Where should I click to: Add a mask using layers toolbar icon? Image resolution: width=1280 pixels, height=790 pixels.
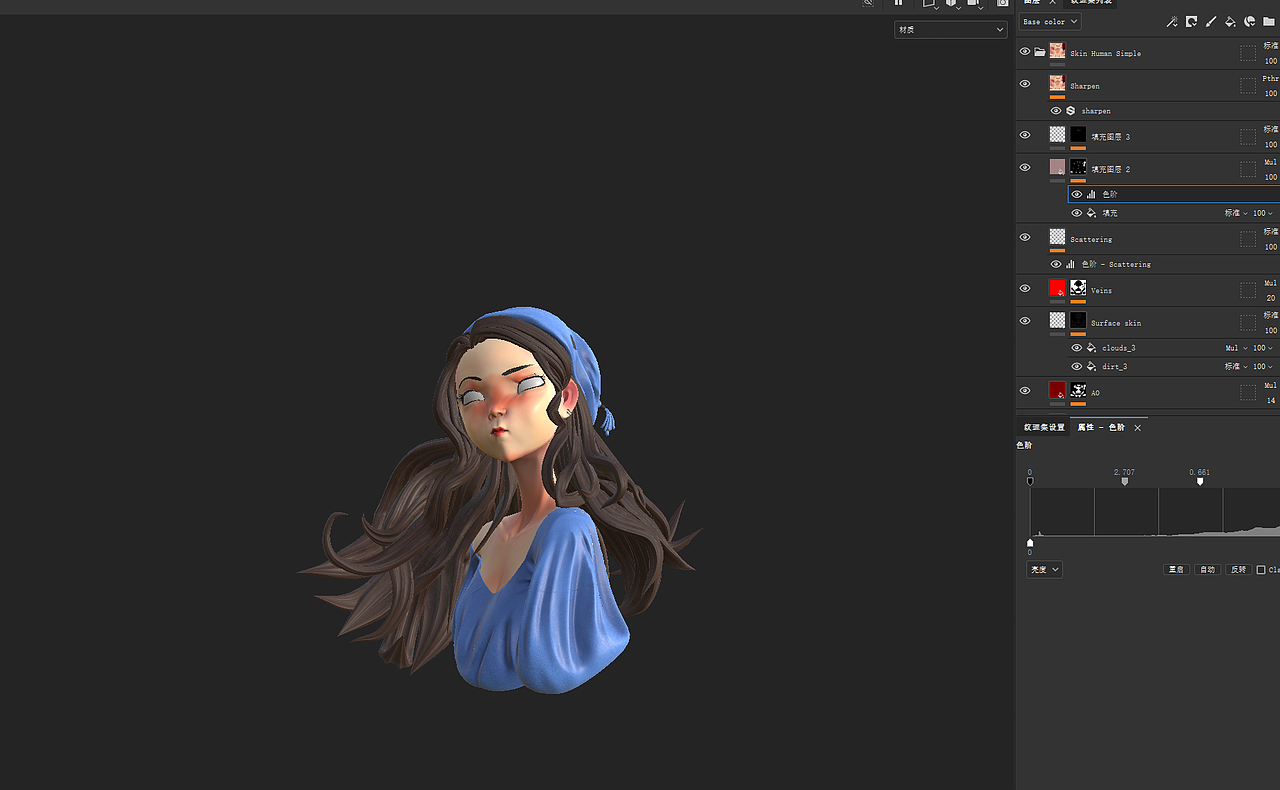(1192, 21)
